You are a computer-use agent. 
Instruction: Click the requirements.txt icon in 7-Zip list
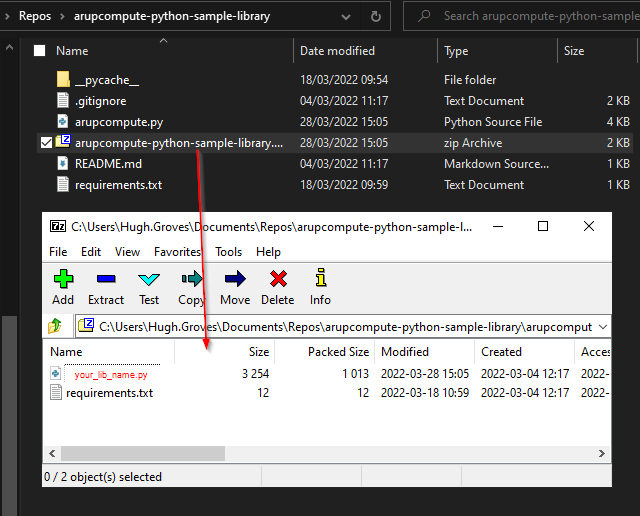coord(56,392)
